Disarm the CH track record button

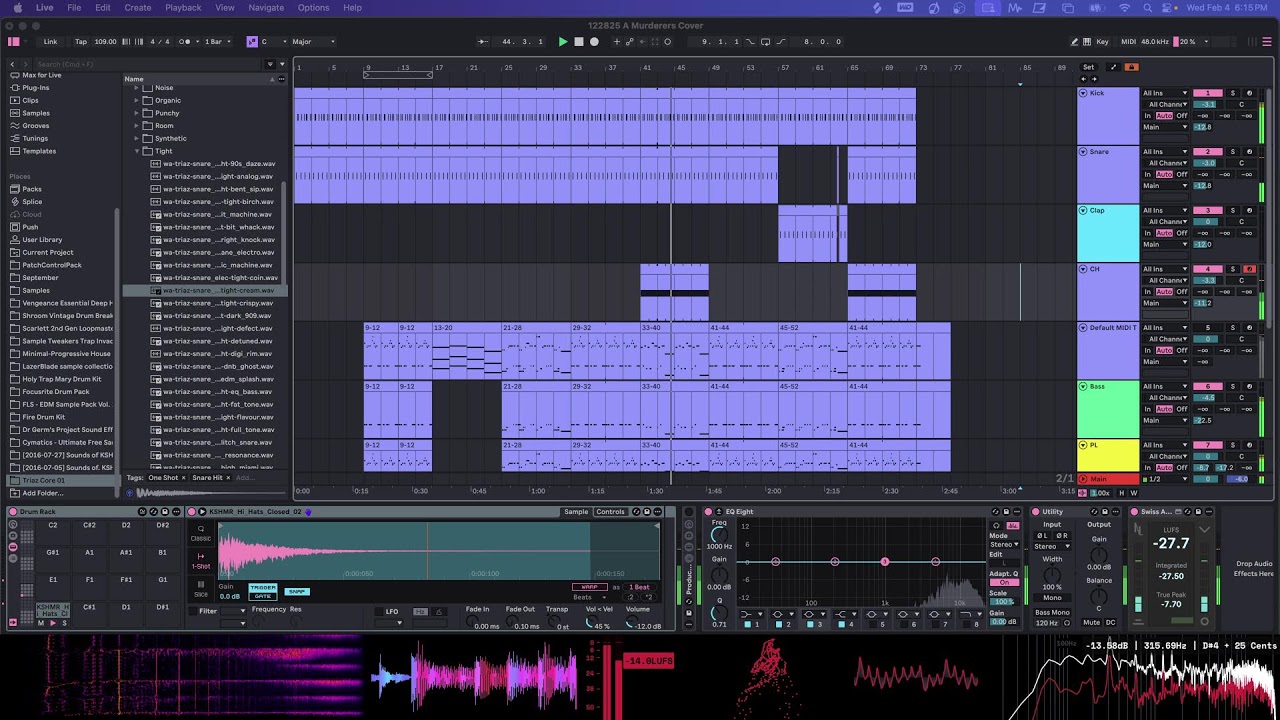click(1249, 269)
